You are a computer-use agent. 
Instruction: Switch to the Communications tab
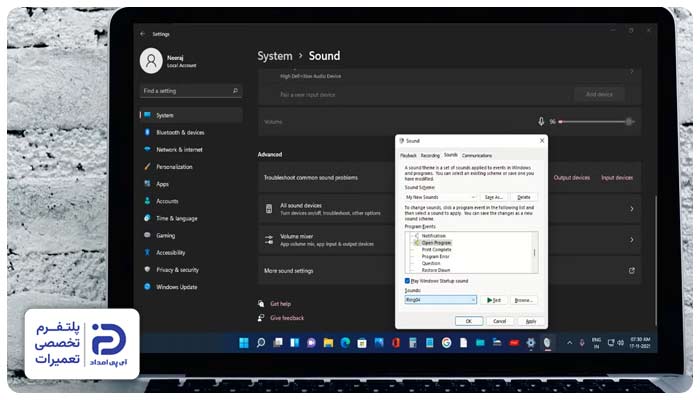pyautogui.click(x=477, y=155)
